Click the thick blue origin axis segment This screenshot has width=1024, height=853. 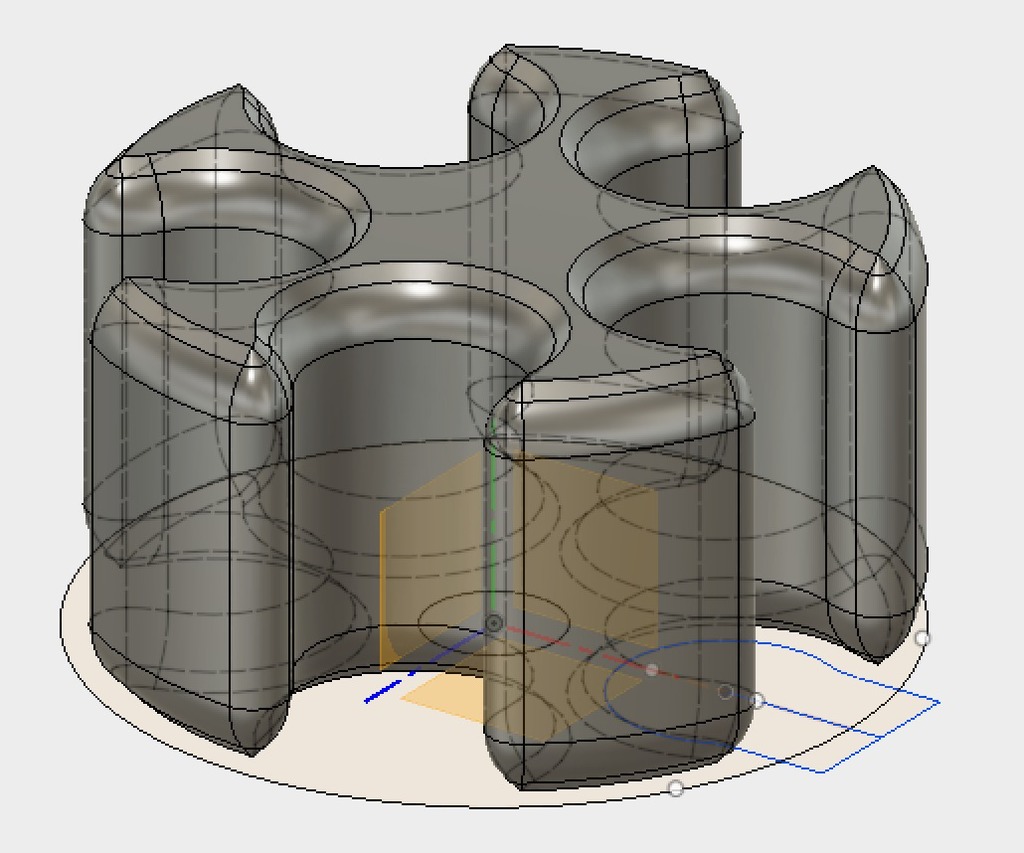pyautogui.click(x=383, y=691)
